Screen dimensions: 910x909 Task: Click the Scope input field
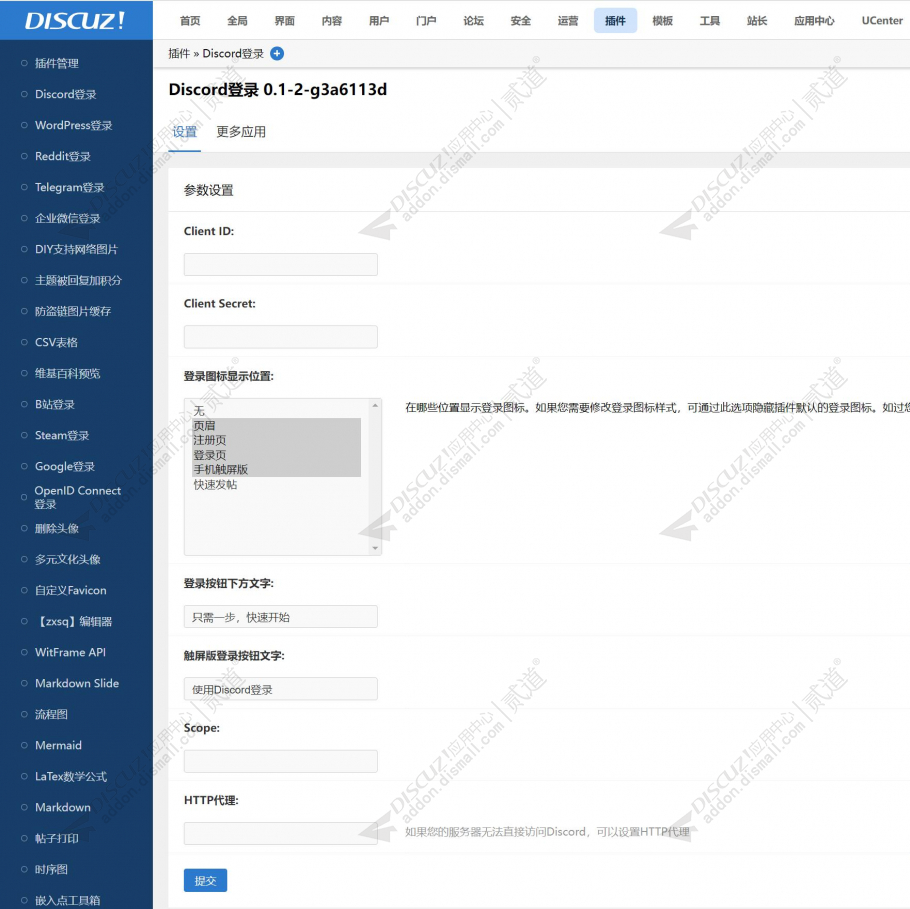coord(280,761)
